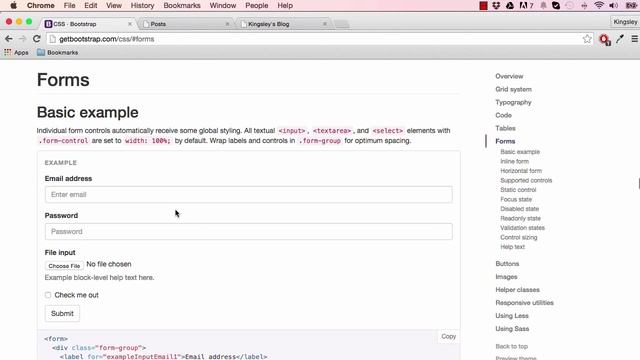Reload the Bootstrap page
This screenshot has width=640, height=360.
(x=36, y=39)
